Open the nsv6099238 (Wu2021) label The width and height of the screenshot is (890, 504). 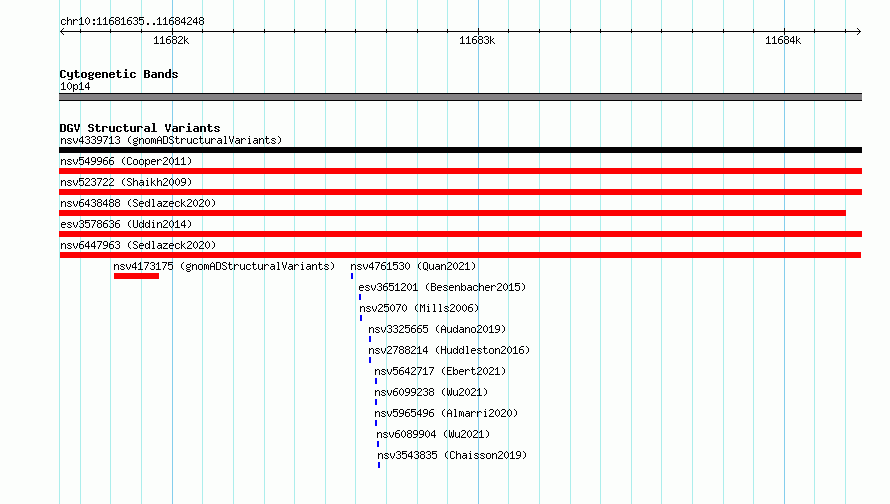pyautogui.click(x=431, y=392)
